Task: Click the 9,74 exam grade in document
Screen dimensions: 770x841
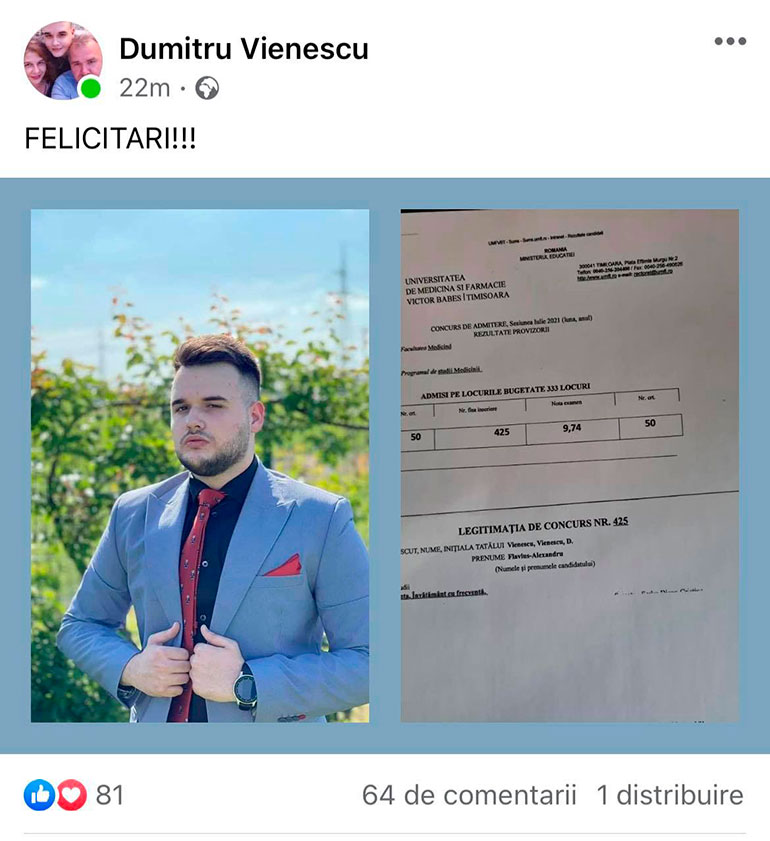Action: pyautogui.click(x=572, y=428)
